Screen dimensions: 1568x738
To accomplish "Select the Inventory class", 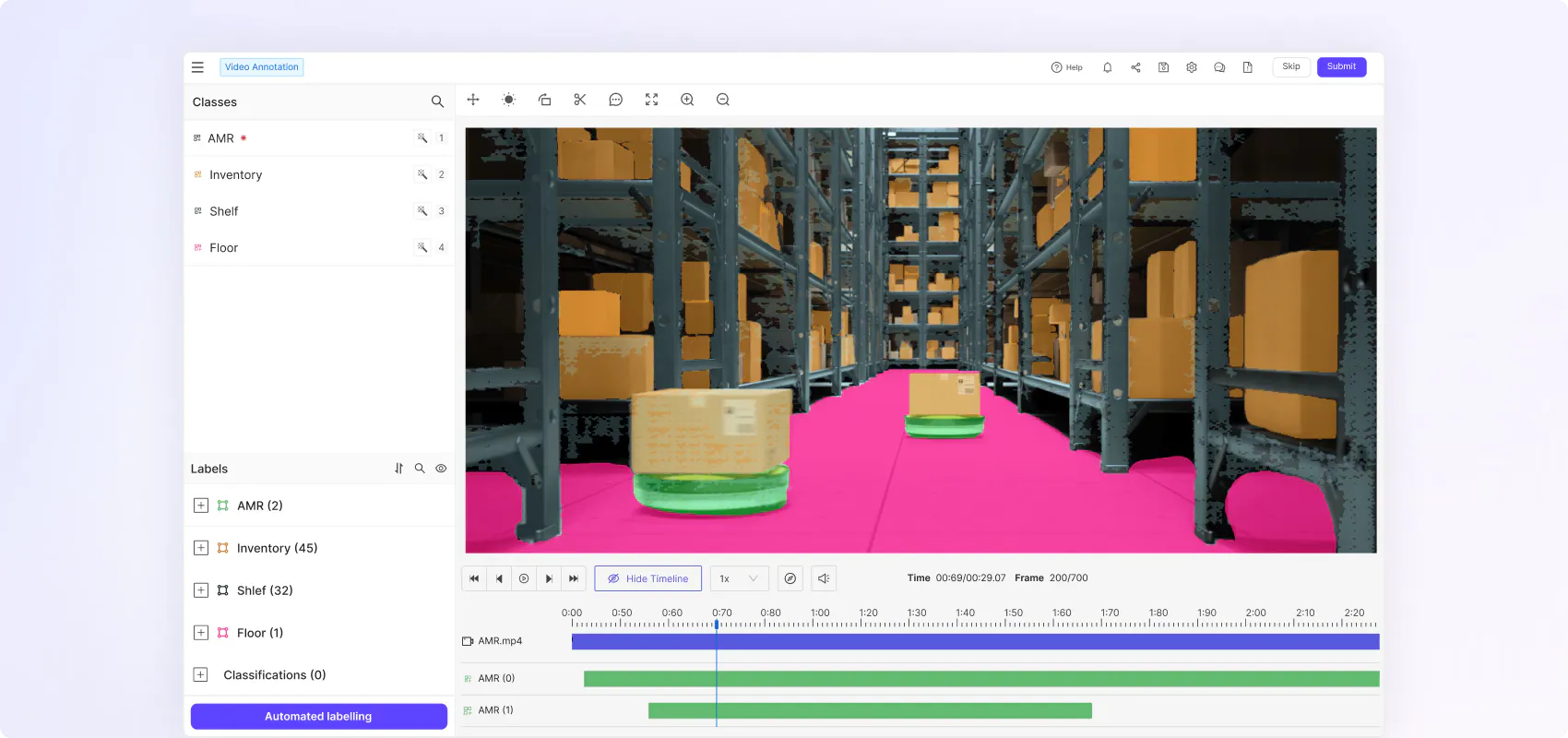I will tap(236, 175).
